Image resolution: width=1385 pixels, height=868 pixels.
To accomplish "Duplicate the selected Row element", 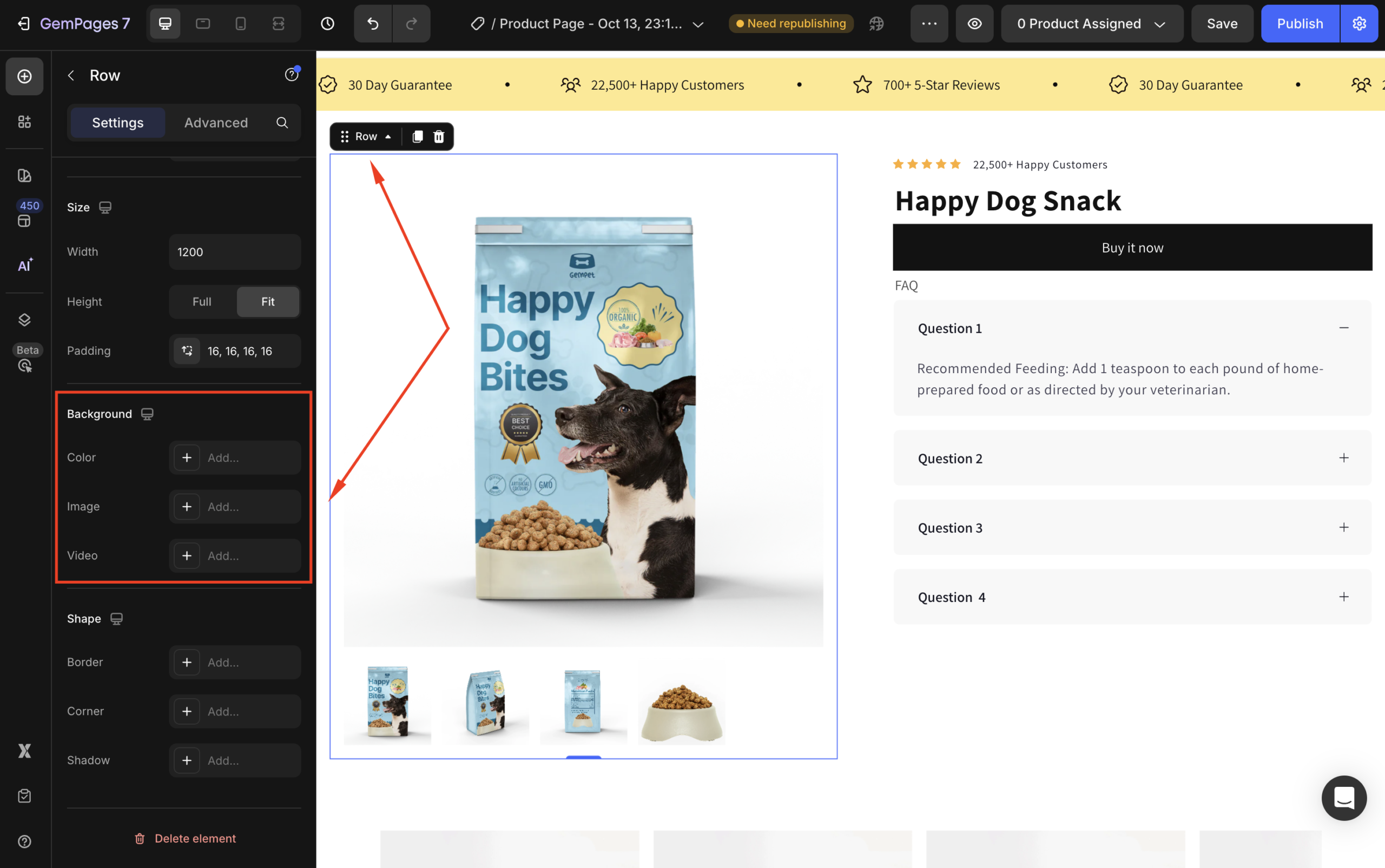I will (418, 137).
